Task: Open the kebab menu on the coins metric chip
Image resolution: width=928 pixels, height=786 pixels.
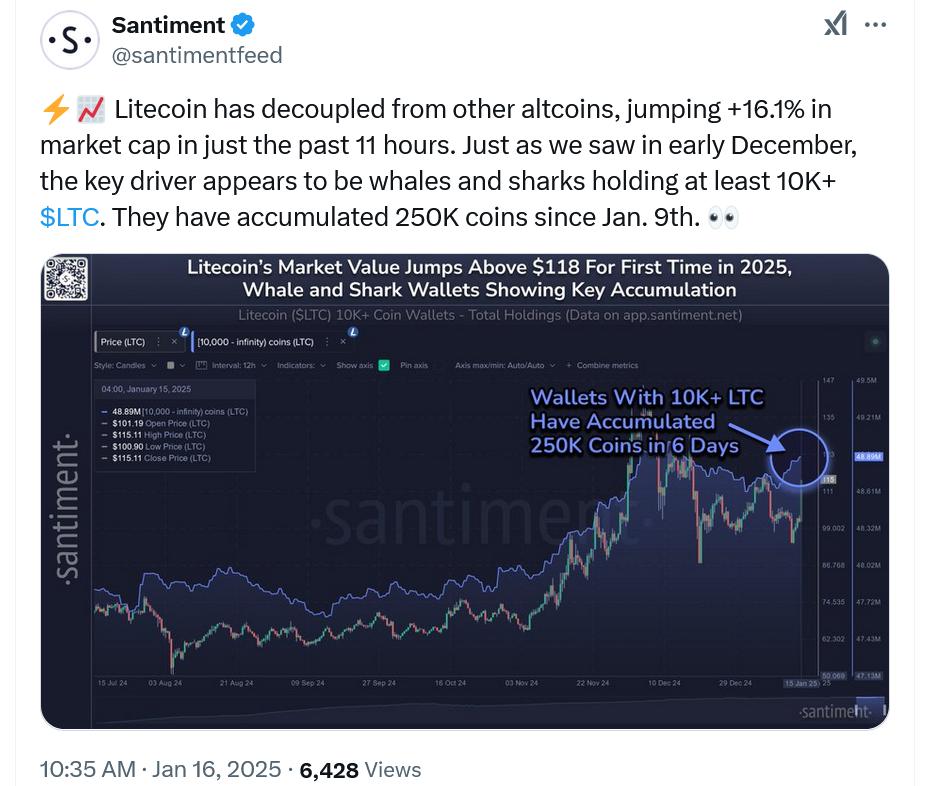Action: coord(326,339)
